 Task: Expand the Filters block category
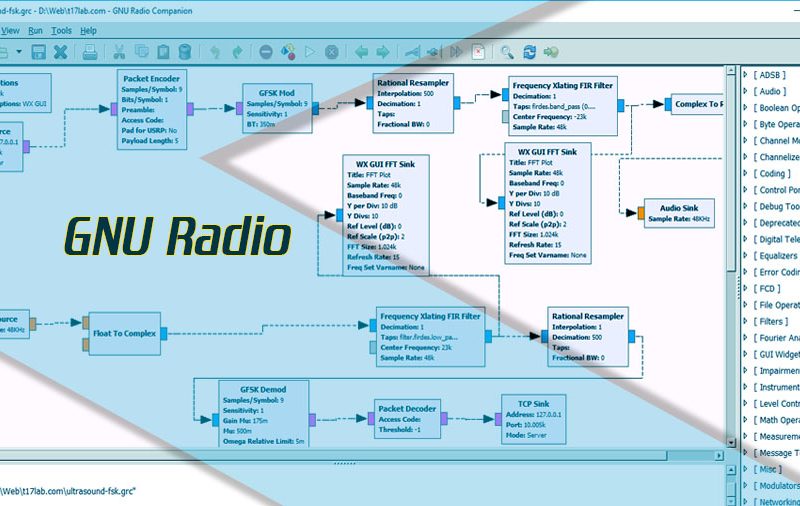pos(746,321)
